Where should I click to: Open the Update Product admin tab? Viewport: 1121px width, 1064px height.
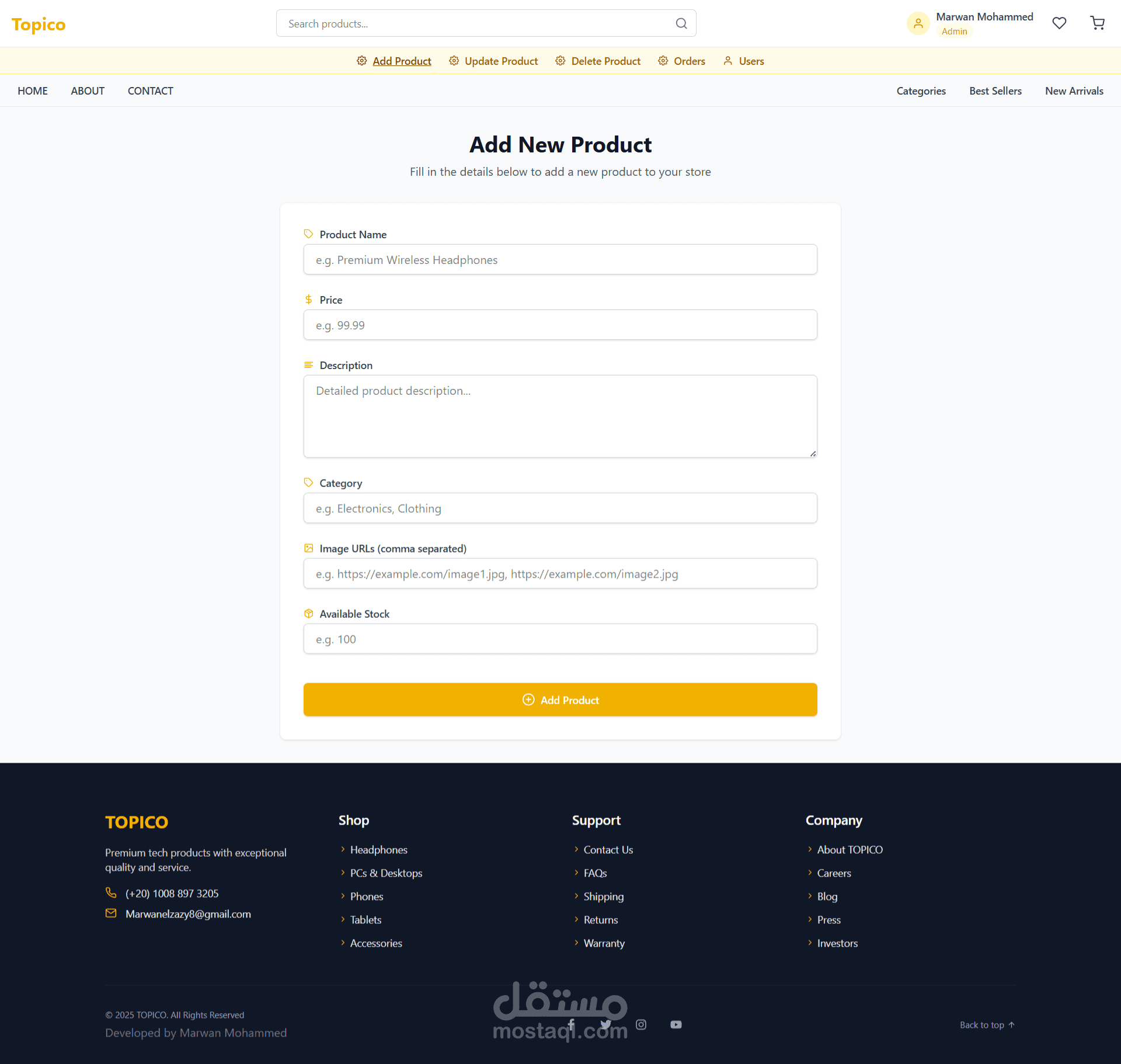point(501,61)
